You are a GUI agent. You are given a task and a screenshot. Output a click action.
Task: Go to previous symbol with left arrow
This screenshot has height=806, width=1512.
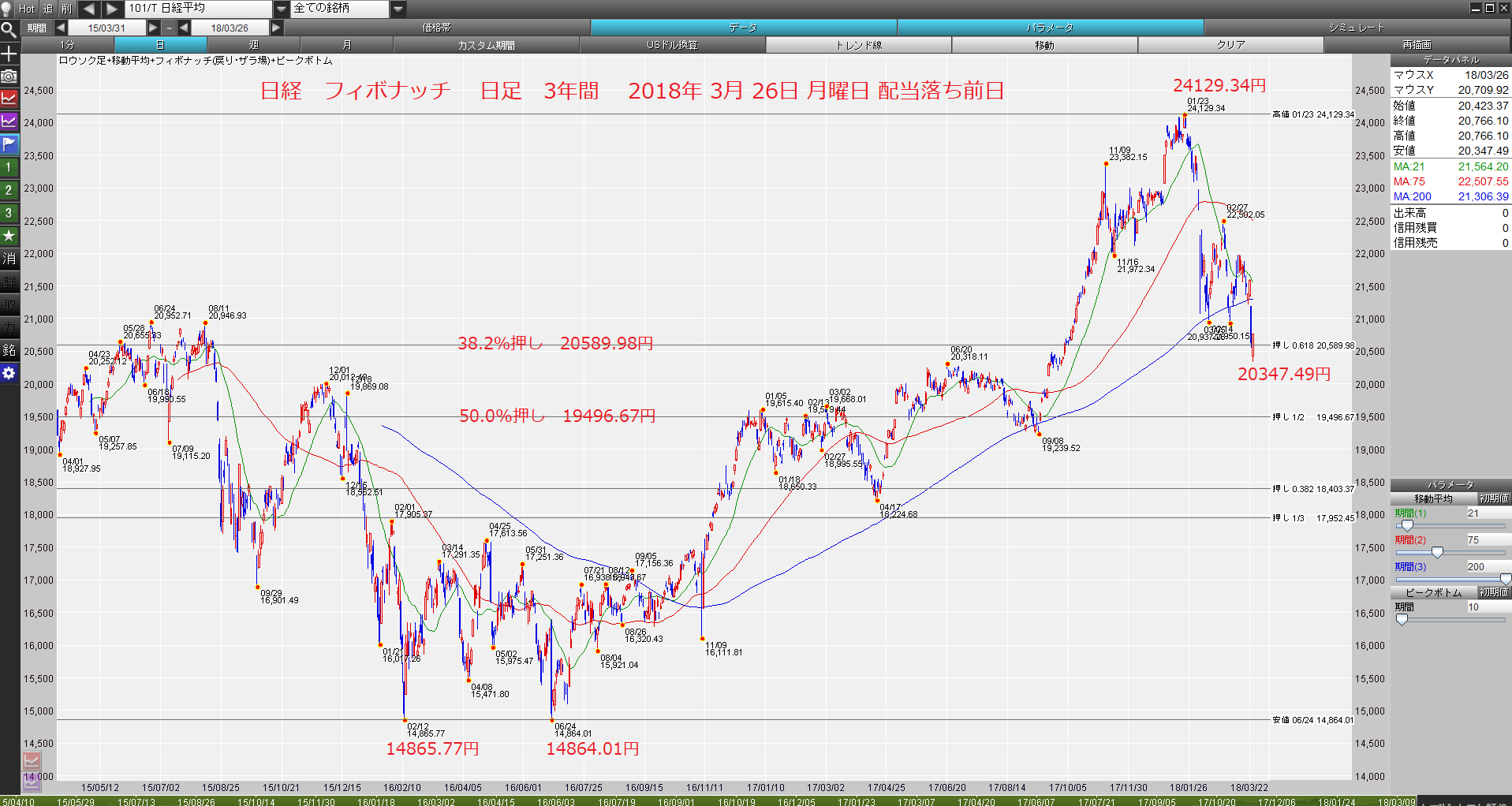point(88,9)
